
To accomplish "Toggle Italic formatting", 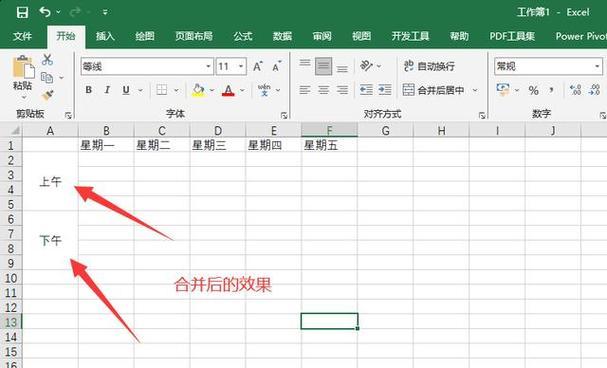I will point(107,90).
